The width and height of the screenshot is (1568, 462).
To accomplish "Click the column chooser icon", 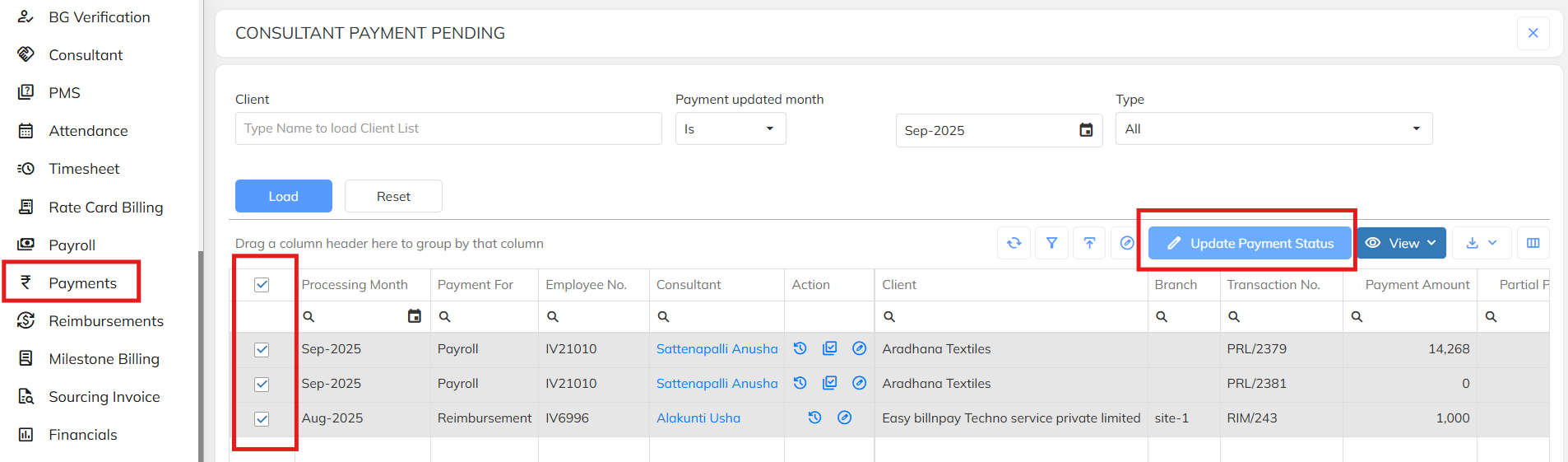I will click(1533, 243).
